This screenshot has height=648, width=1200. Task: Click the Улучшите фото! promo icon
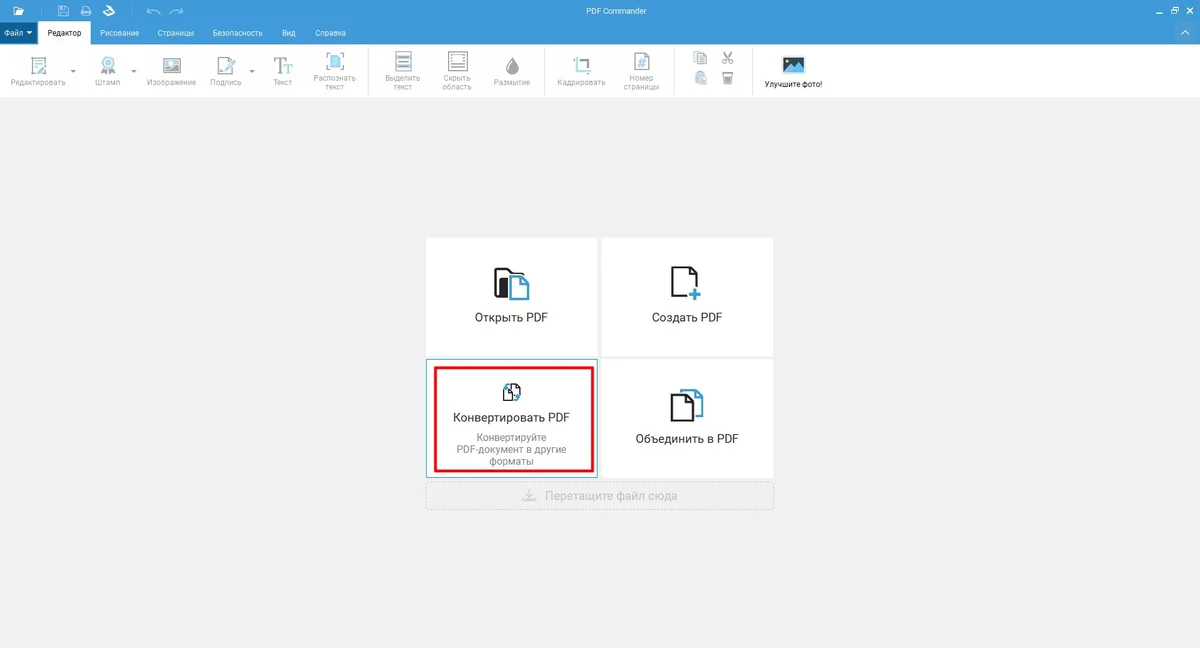[793, 71]
